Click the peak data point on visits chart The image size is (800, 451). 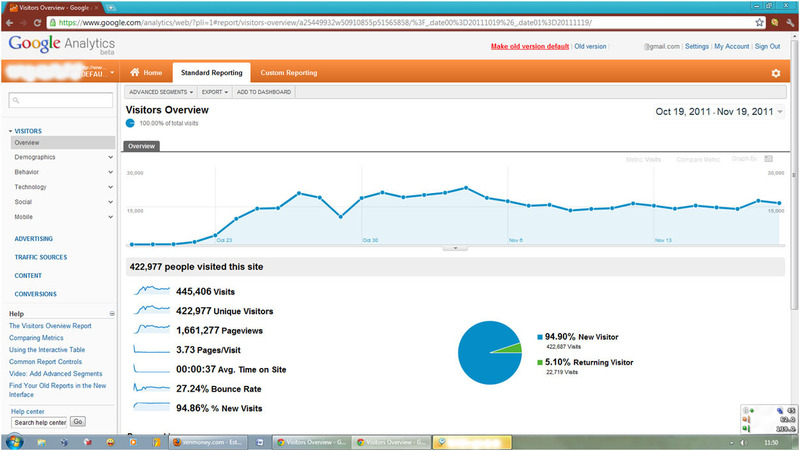pos(466,188)
